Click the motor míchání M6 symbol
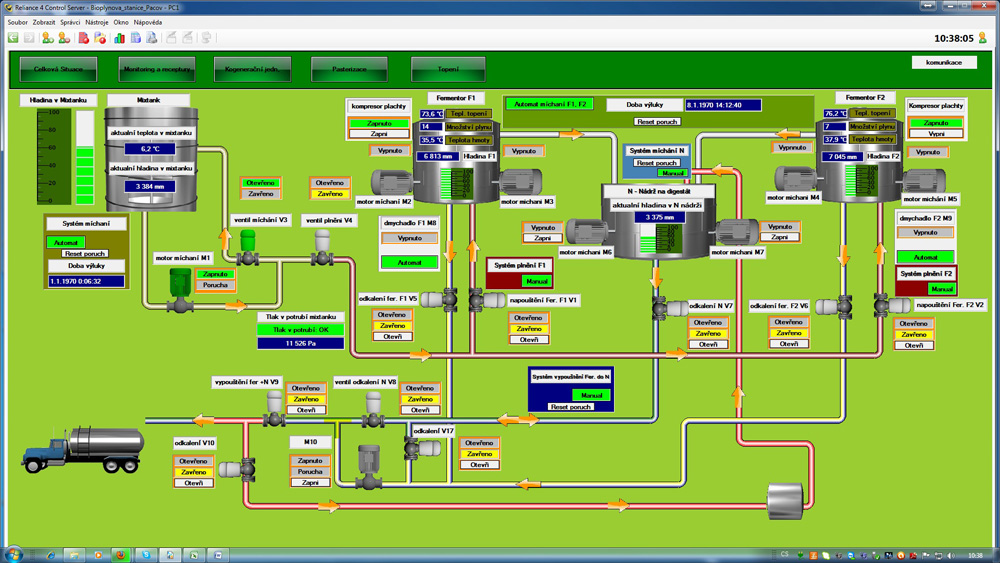The width and height of the screenshot is (1000, 563). [587, 232]
